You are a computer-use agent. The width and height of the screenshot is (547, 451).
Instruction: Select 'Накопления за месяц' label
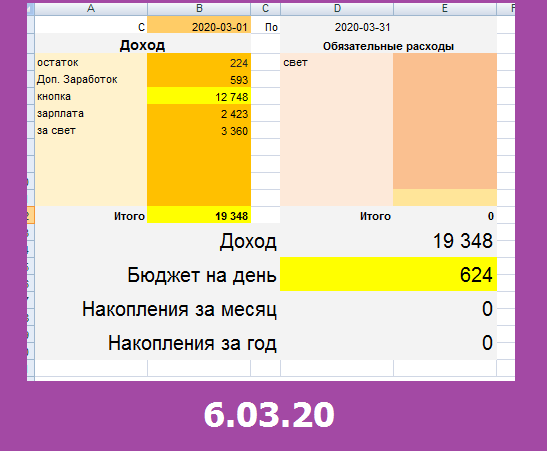[180, 309]
